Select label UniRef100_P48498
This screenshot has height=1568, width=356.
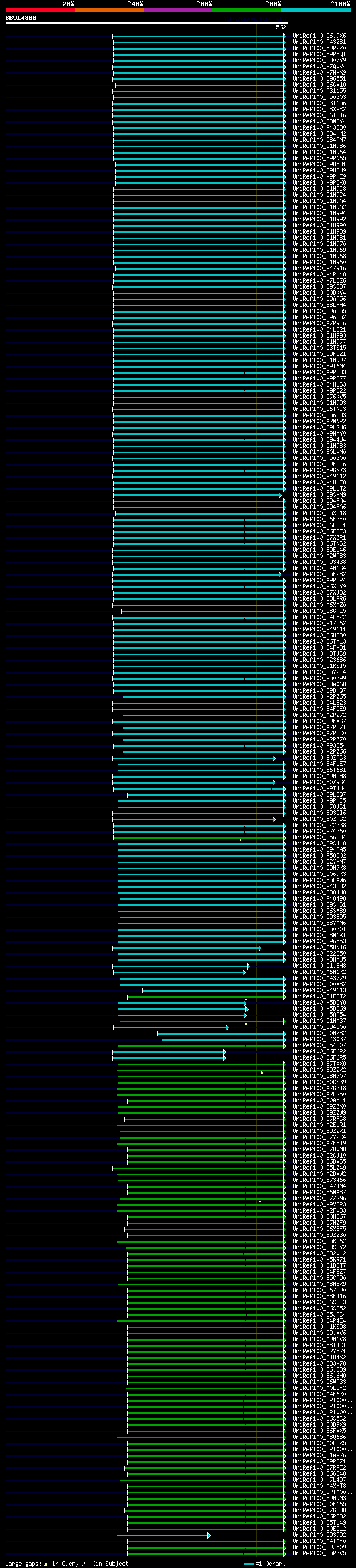click(x=319, y=898)
